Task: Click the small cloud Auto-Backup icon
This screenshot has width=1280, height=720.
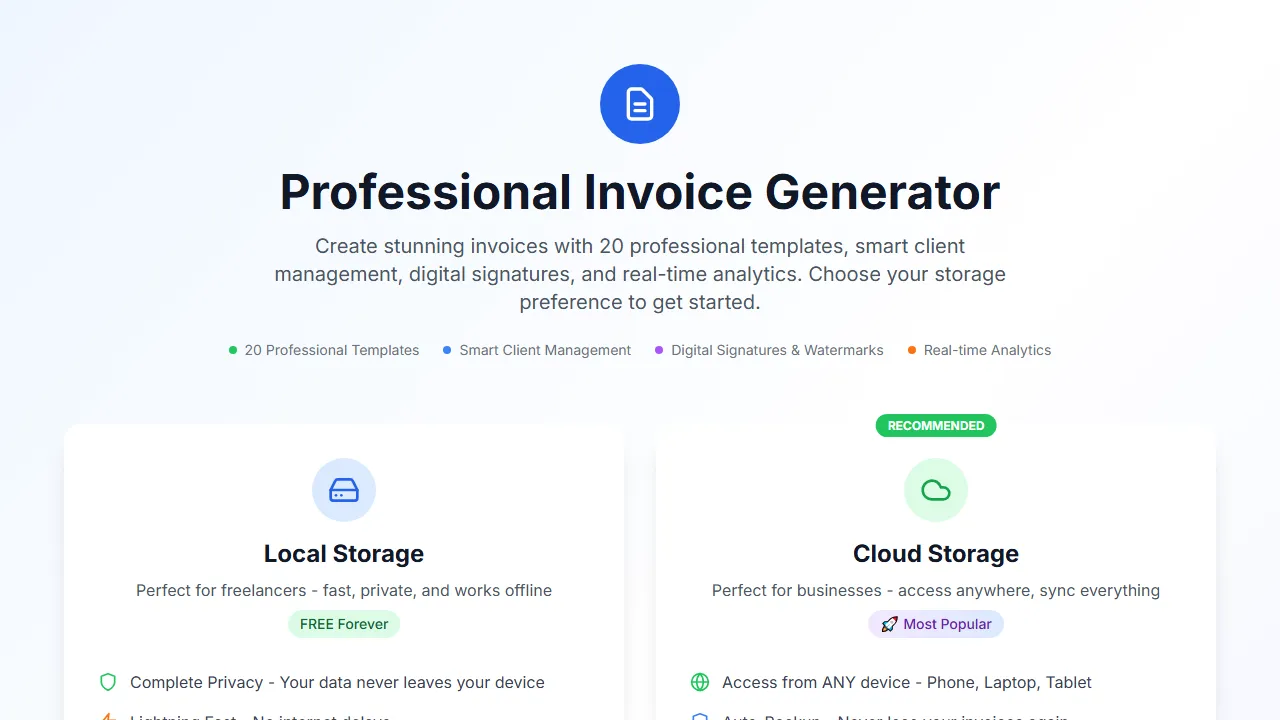Action: coord(700,716)
